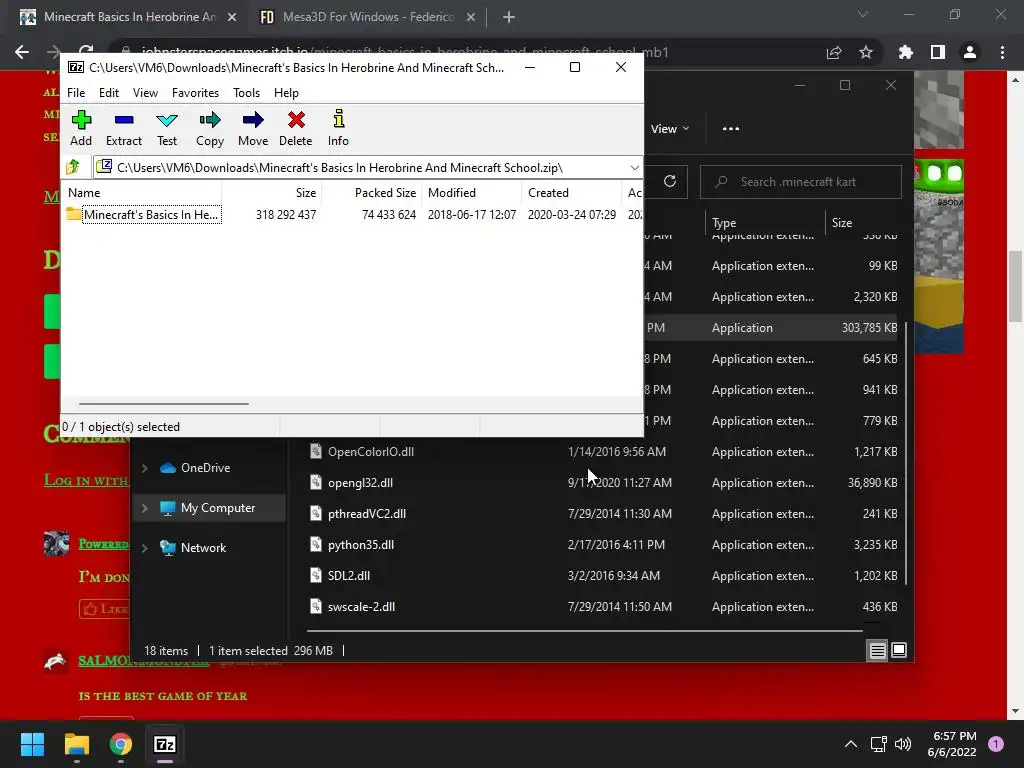The image size is (1024, 768).
Task: Select the swscale-2.dll file
Action: [361, 607]
